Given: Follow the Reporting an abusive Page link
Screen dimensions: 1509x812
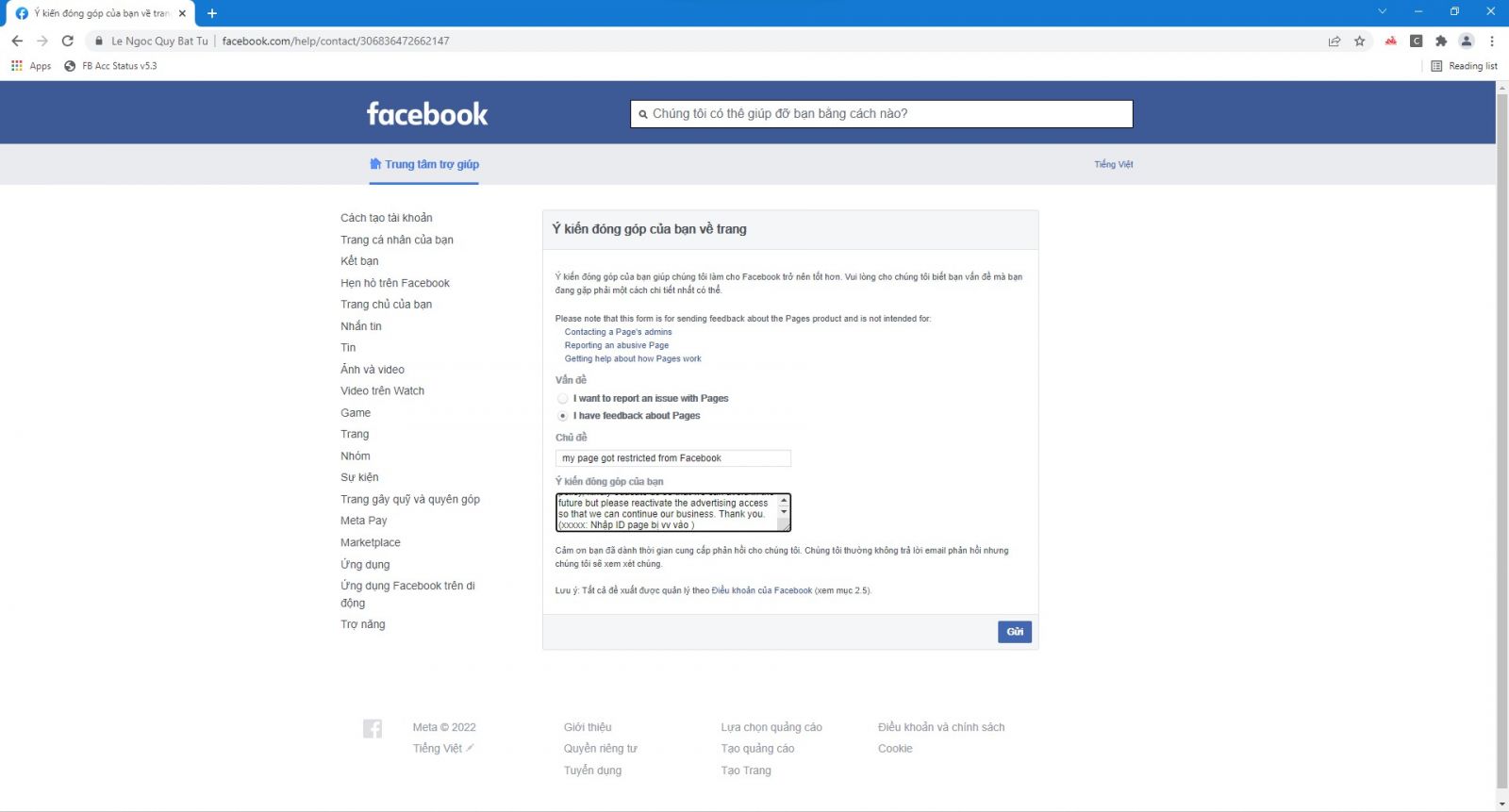Looking at the screenshot, I should point(617,345).
